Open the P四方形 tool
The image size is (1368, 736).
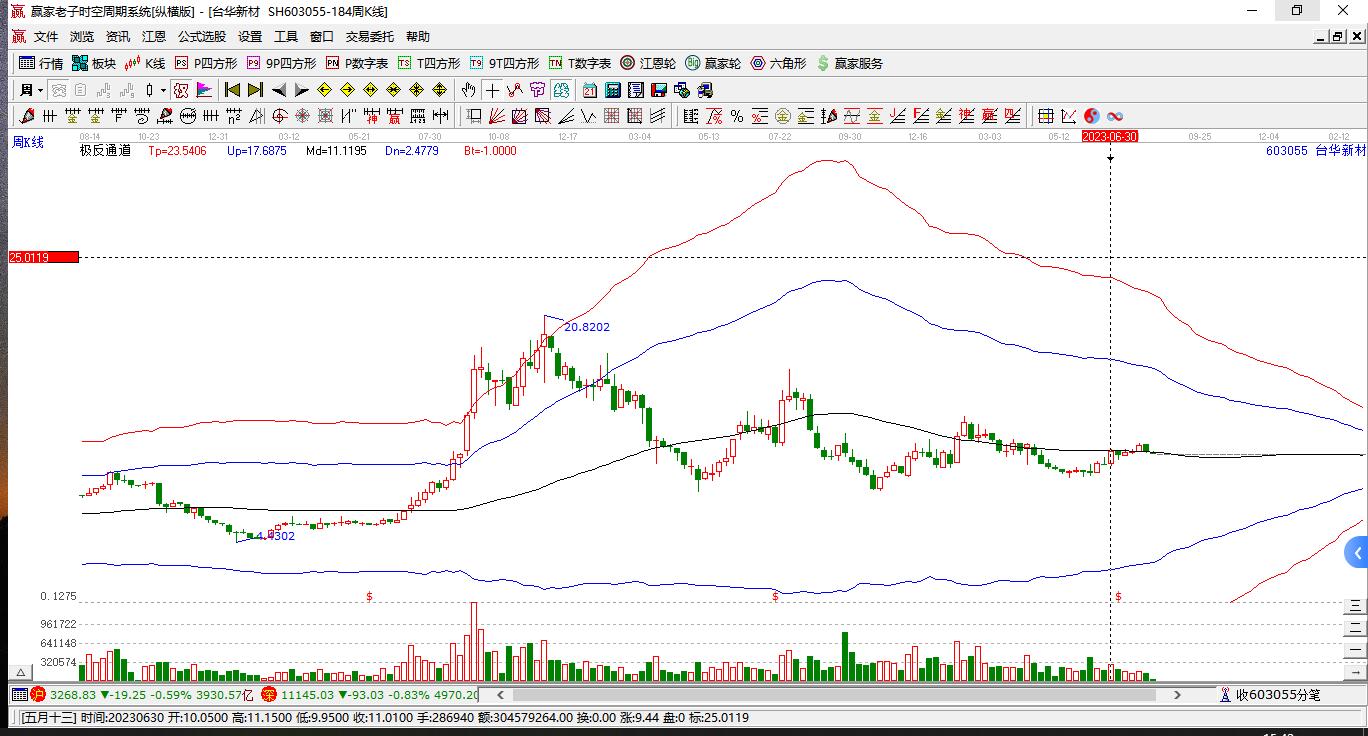pos(205,63)
